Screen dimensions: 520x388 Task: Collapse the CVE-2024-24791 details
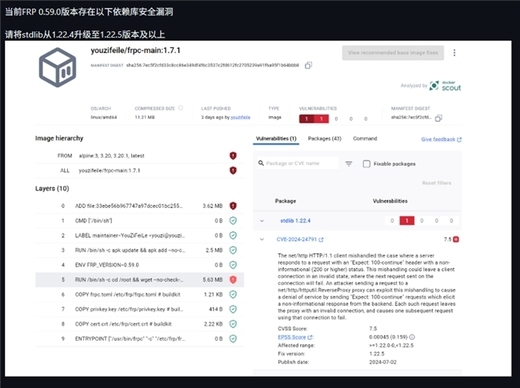[262, 239]
